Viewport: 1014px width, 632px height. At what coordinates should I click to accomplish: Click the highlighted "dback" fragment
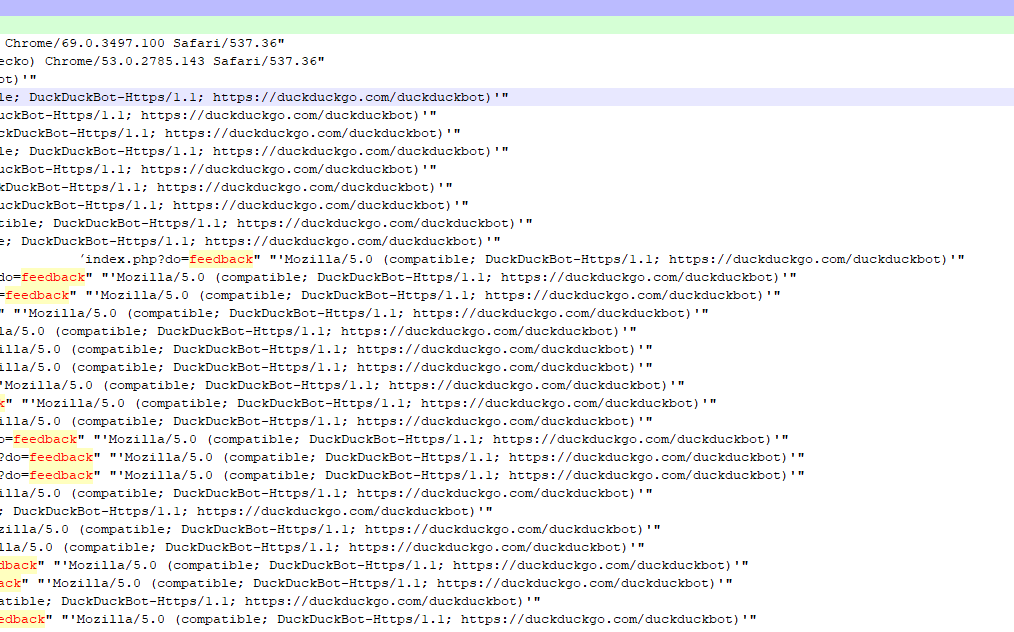coord(19,565)
